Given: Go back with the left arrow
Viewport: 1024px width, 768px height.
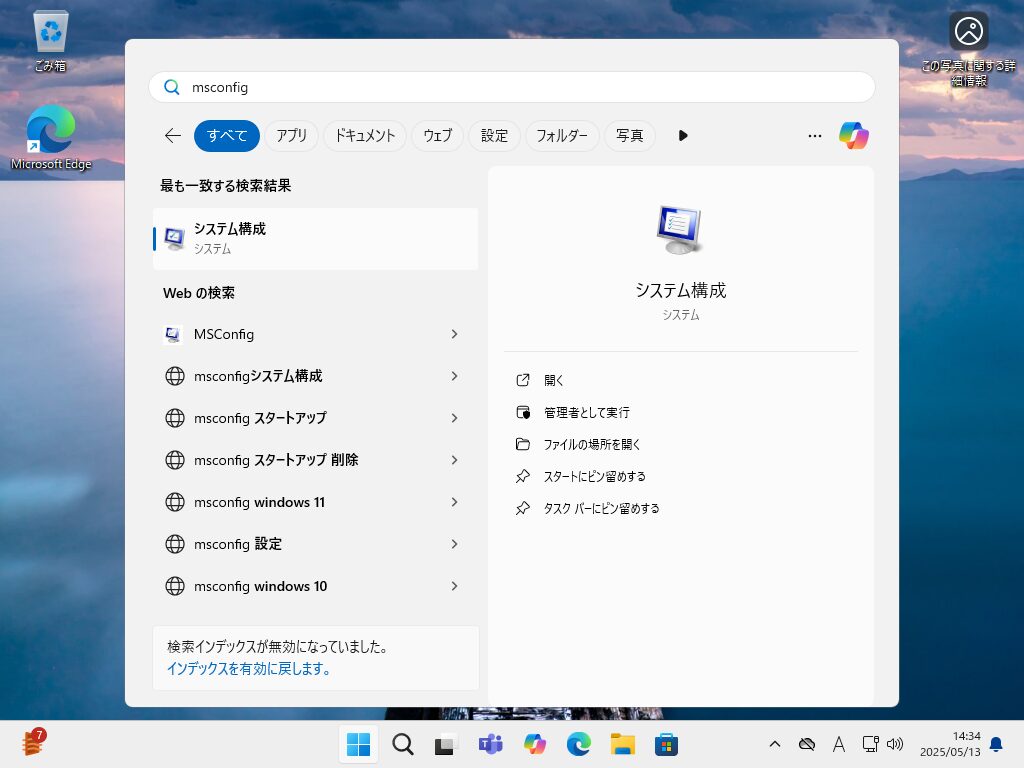Looking at the screenshot, I should coord(173,136).
